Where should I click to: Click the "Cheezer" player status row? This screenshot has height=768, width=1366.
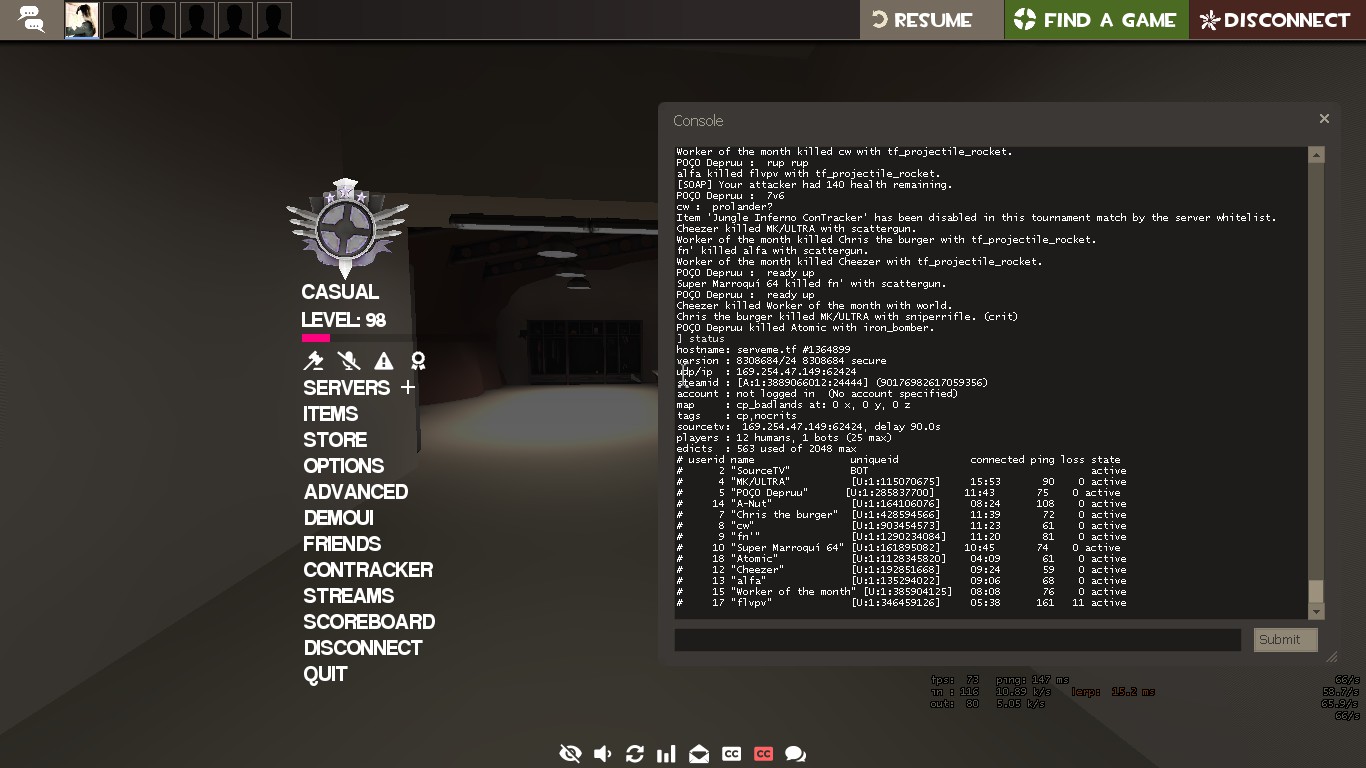(901, 570)
